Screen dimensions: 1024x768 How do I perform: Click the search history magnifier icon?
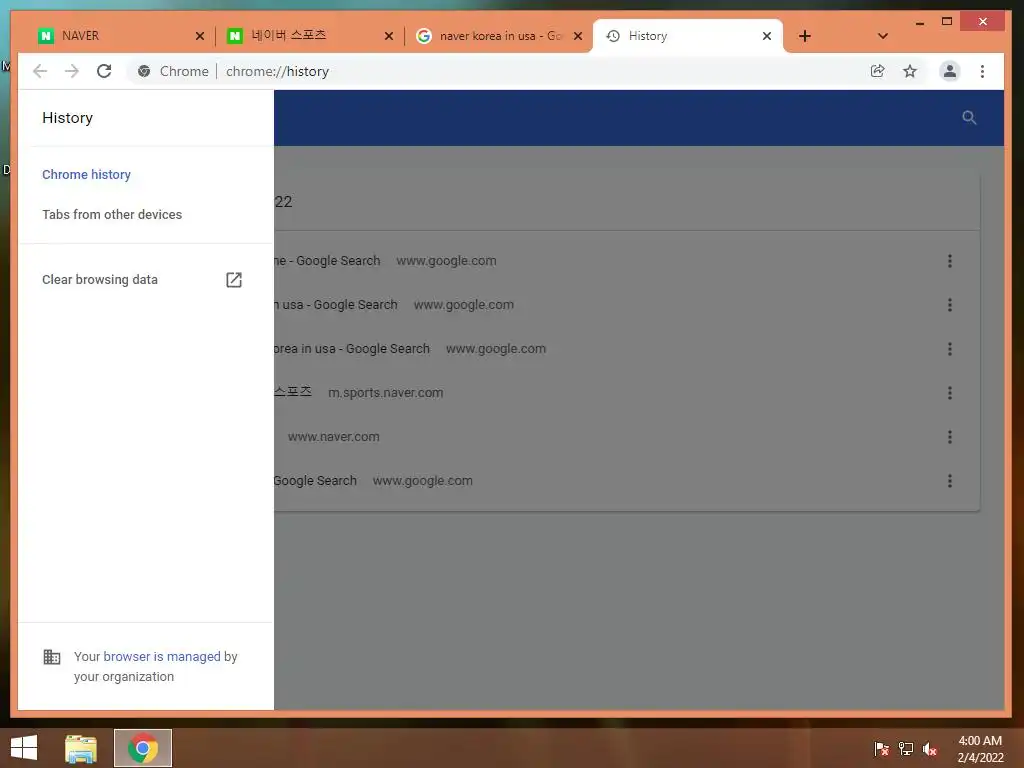pos(969,118)
